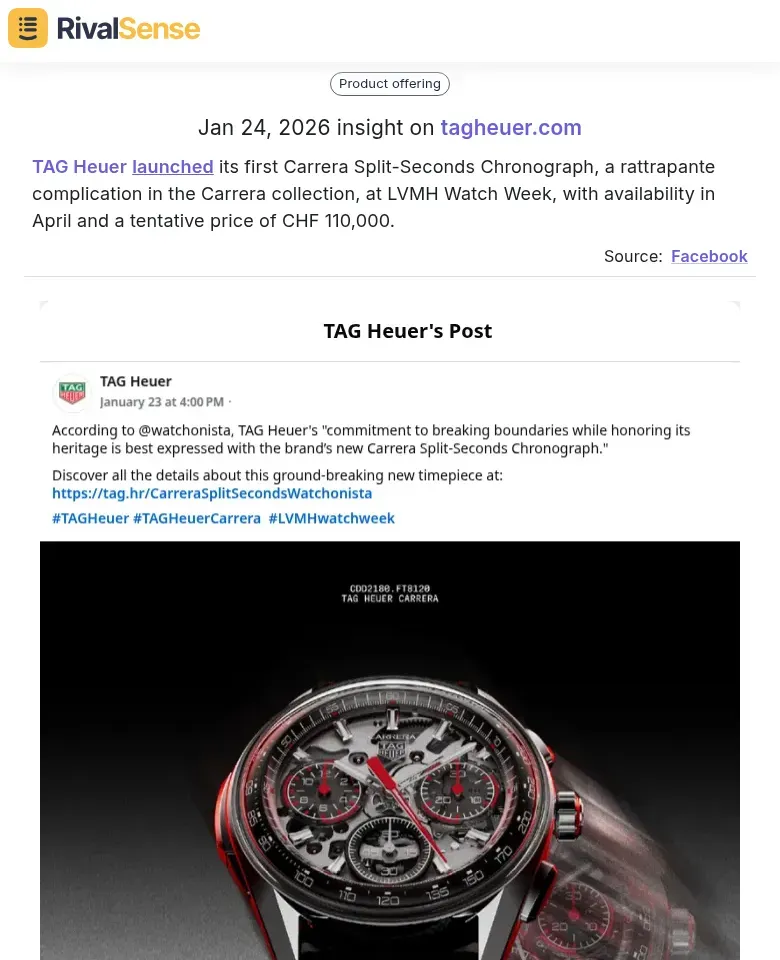The width and height of the screenshot is (780, 960).
Task: Click the TAG Heuer profile avatar icon
Action: point(72,392)
